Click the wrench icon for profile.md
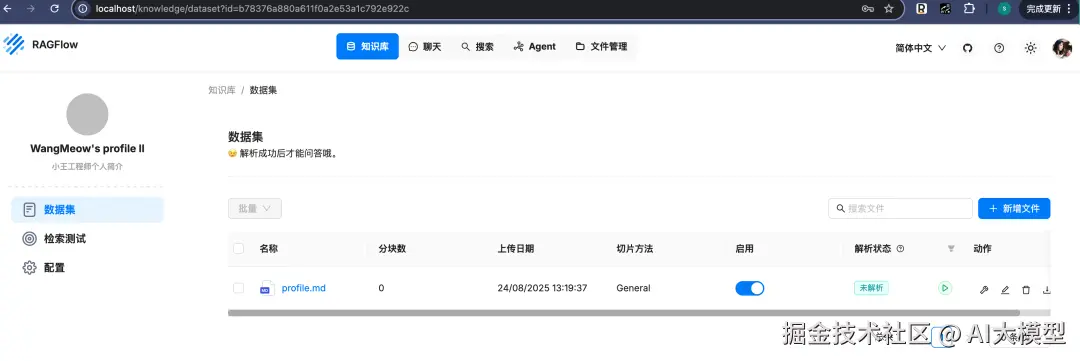 (x=984, y=290)
